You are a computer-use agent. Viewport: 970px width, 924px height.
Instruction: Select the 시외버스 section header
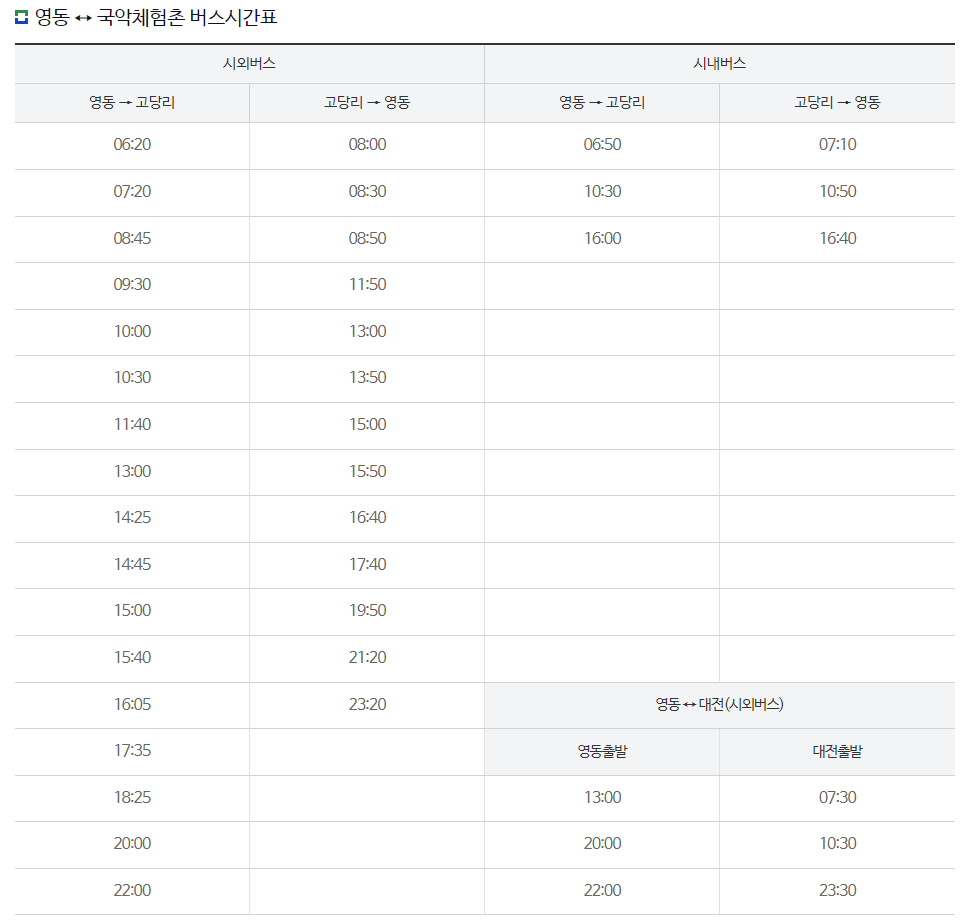[246, 64]
